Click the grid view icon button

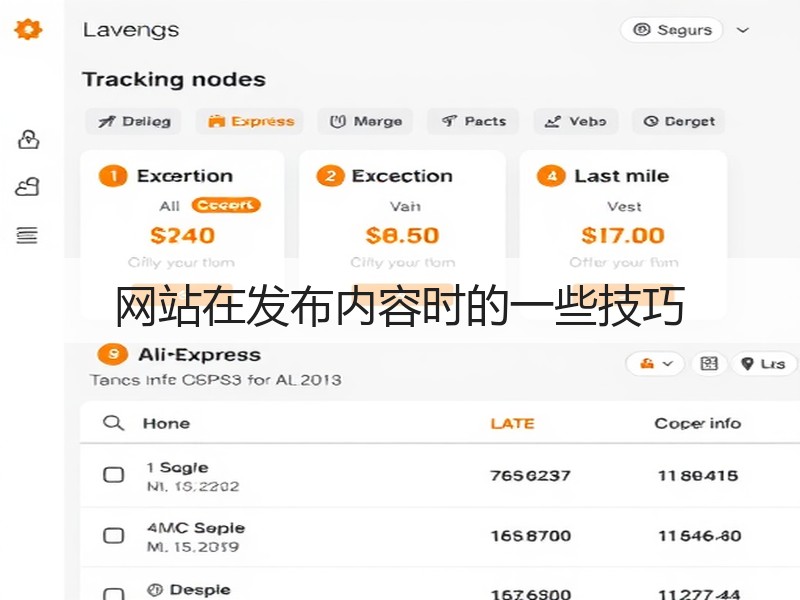click(709, 364)
